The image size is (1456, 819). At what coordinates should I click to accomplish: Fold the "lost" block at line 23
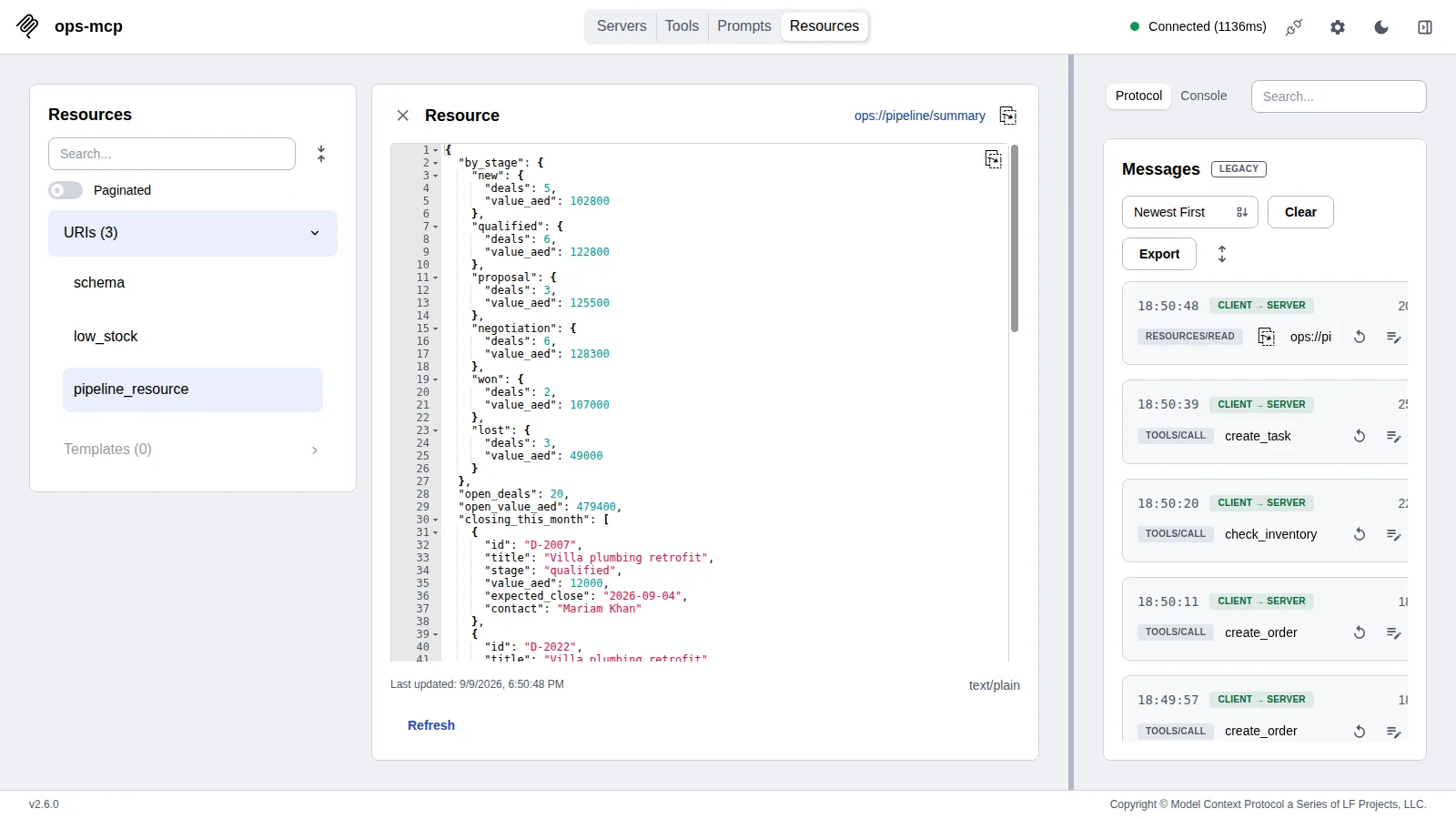[436, 430]
